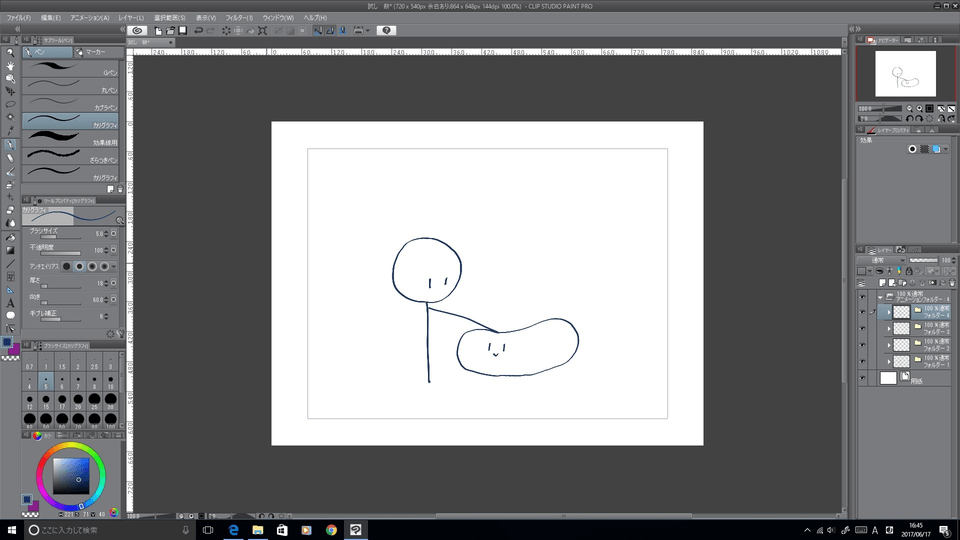Image resolution: width=960 pixels, height=540 pixels.
Task: Click inside the color wheel square
Action: (x=72, y=475)
